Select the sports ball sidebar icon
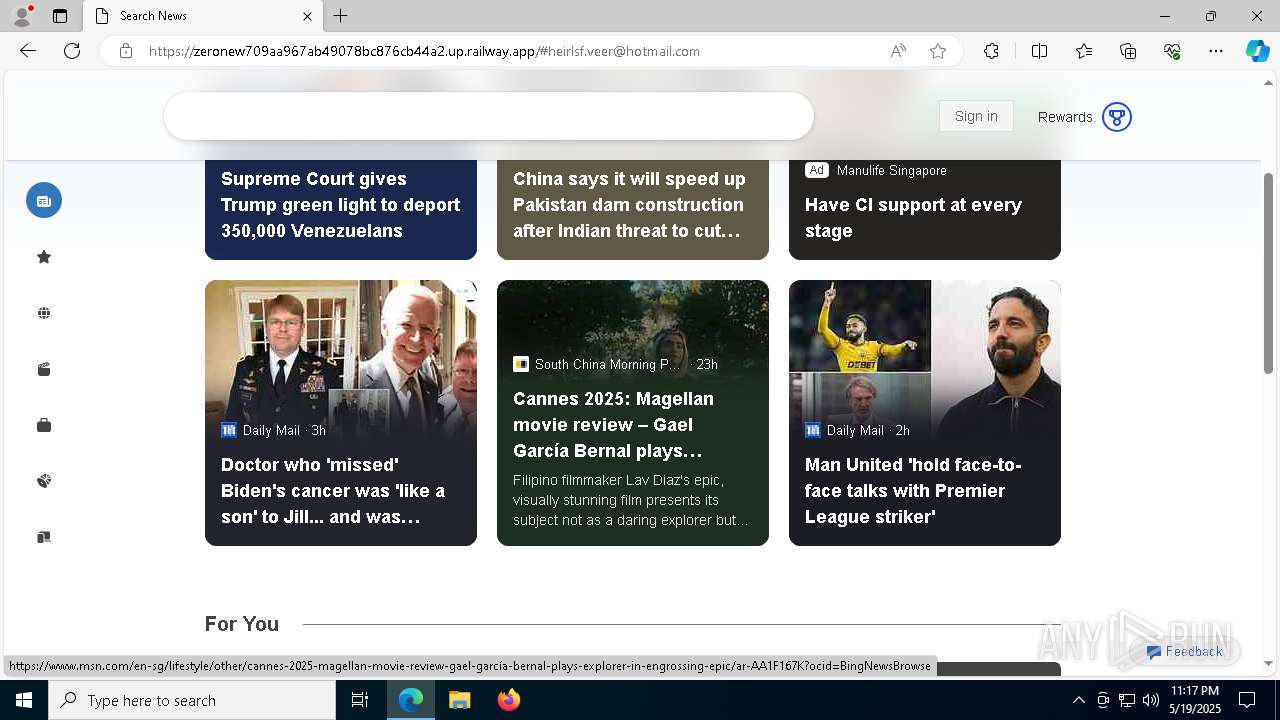 [44, 481]
